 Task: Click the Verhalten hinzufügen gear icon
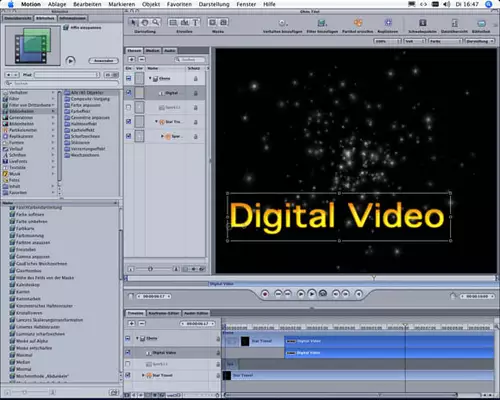(282, 23)
